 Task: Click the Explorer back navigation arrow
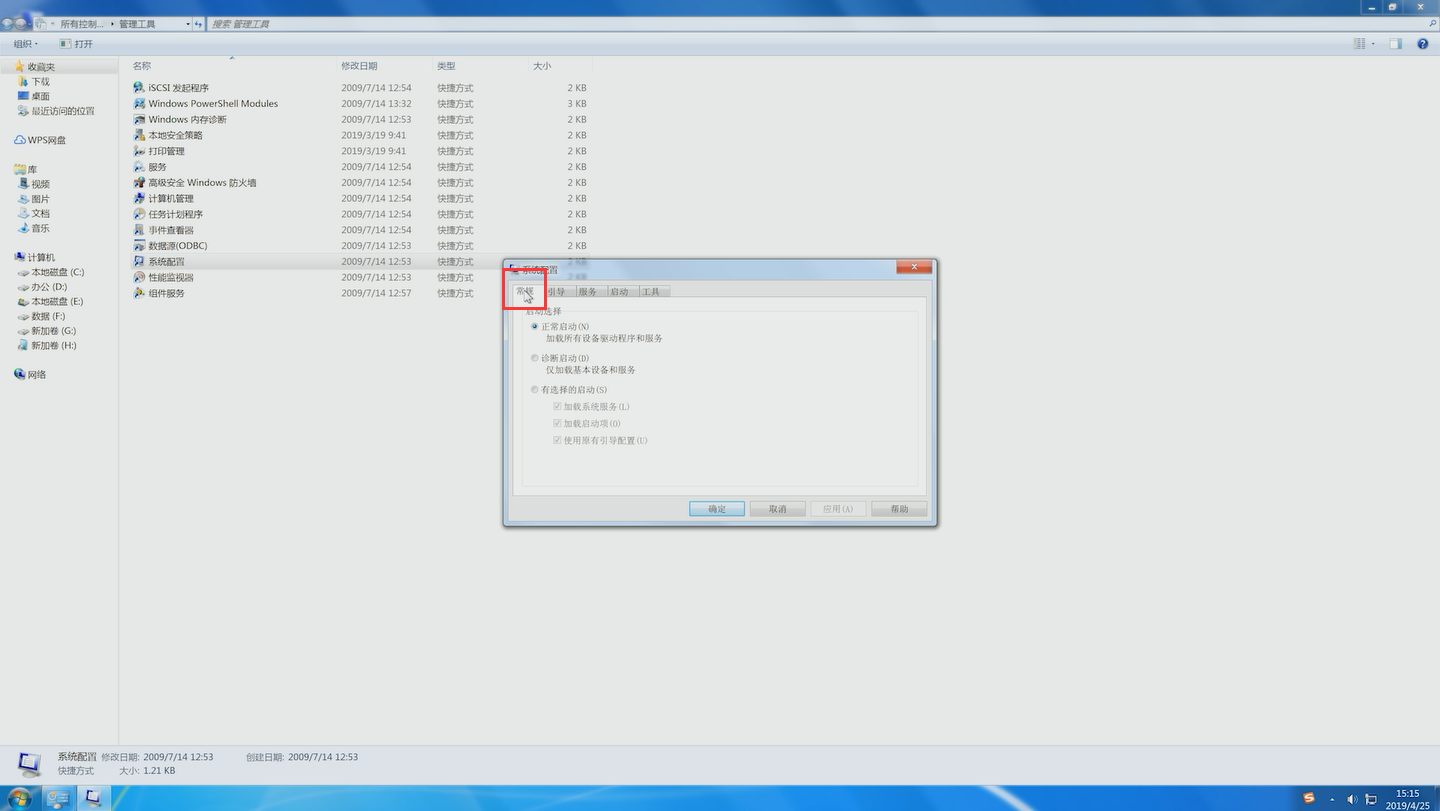pyautogui.click(x=8, y=23)
